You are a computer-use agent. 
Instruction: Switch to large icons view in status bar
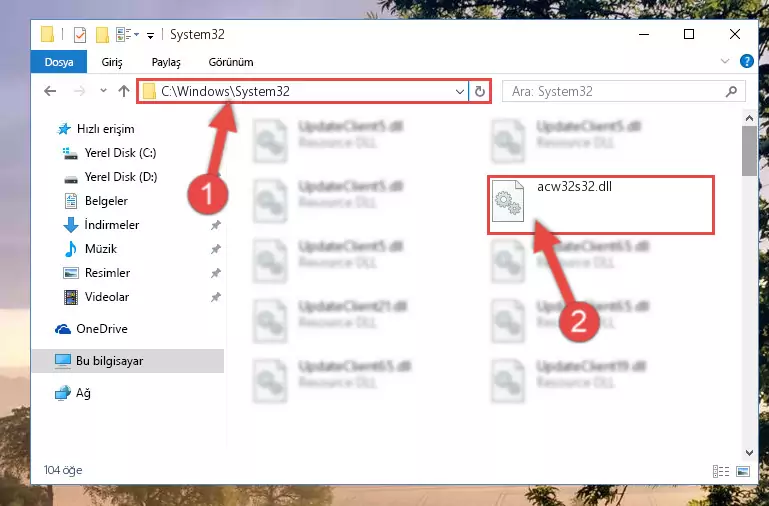(743, 471)
